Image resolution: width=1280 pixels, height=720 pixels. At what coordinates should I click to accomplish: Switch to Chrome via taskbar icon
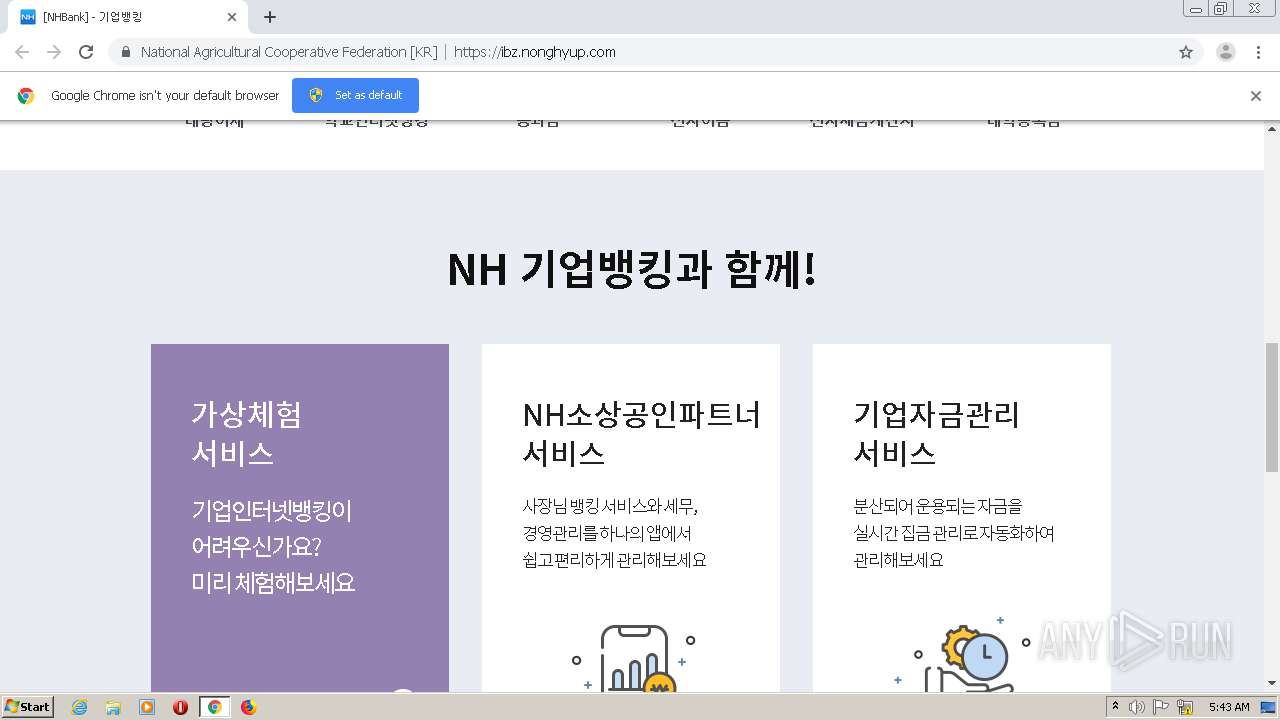[214, 707]
